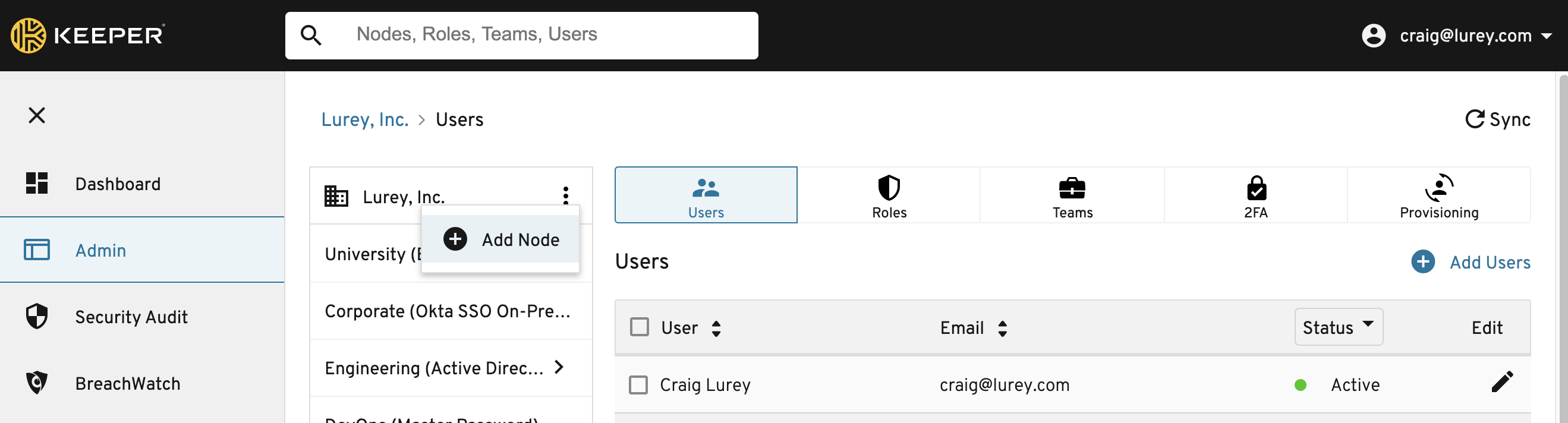Click the BreachWatch shield icon
This screenshot has height=423, width=1568.
pos(36,383)
